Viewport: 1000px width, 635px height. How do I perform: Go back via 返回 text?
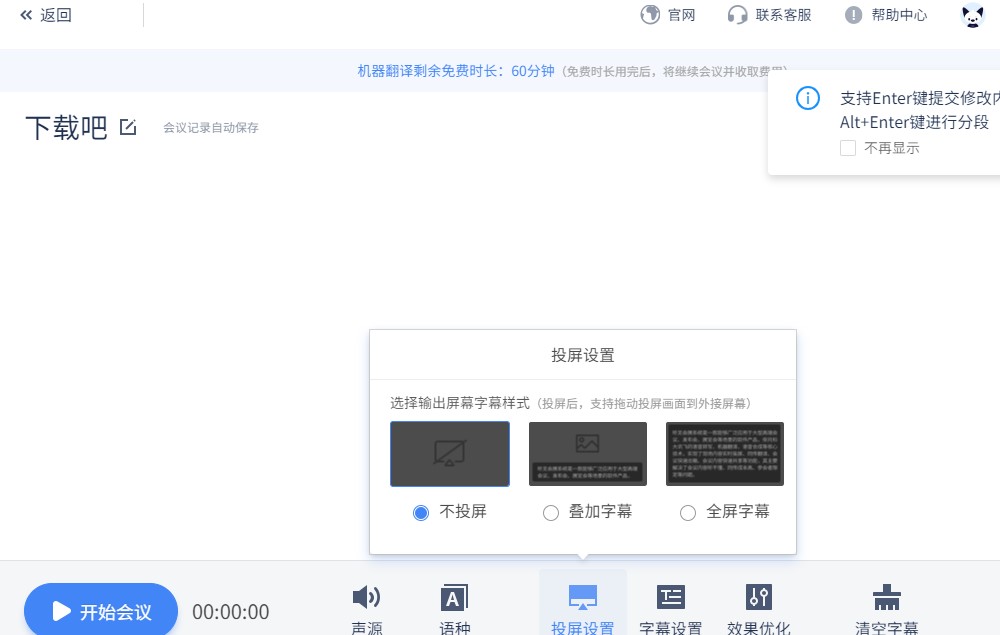coord(55,15)
